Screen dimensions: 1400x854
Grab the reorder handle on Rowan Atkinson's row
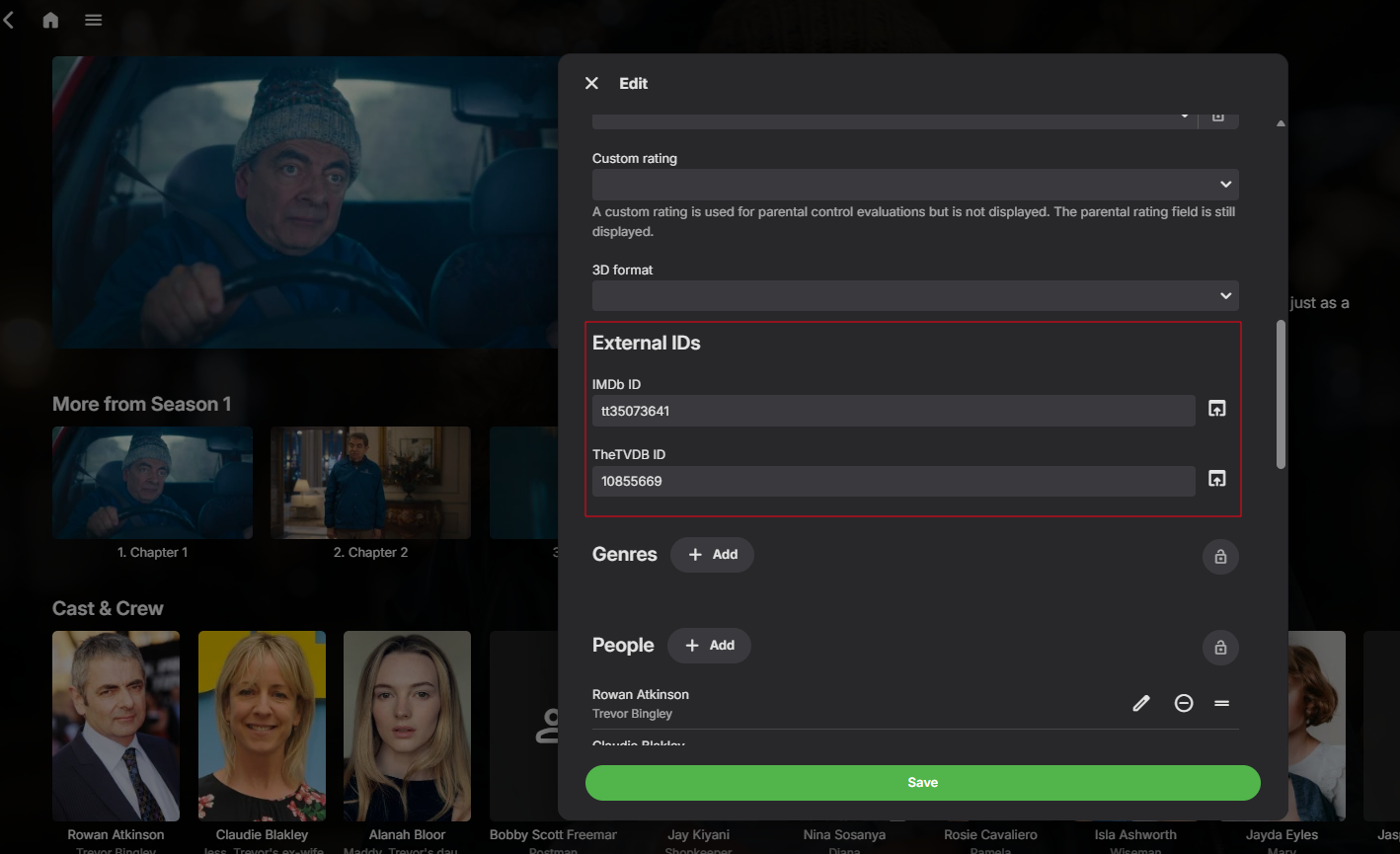pyautogui.click(x=1222, y=703)
